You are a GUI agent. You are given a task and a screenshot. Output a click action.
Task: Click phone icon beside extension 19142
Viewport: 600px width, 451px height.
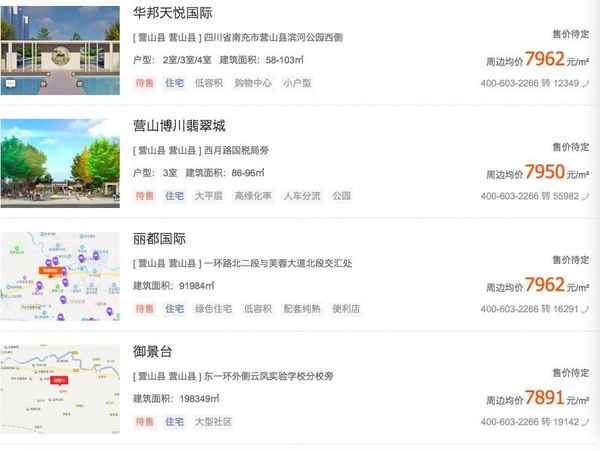pos(586,423)
